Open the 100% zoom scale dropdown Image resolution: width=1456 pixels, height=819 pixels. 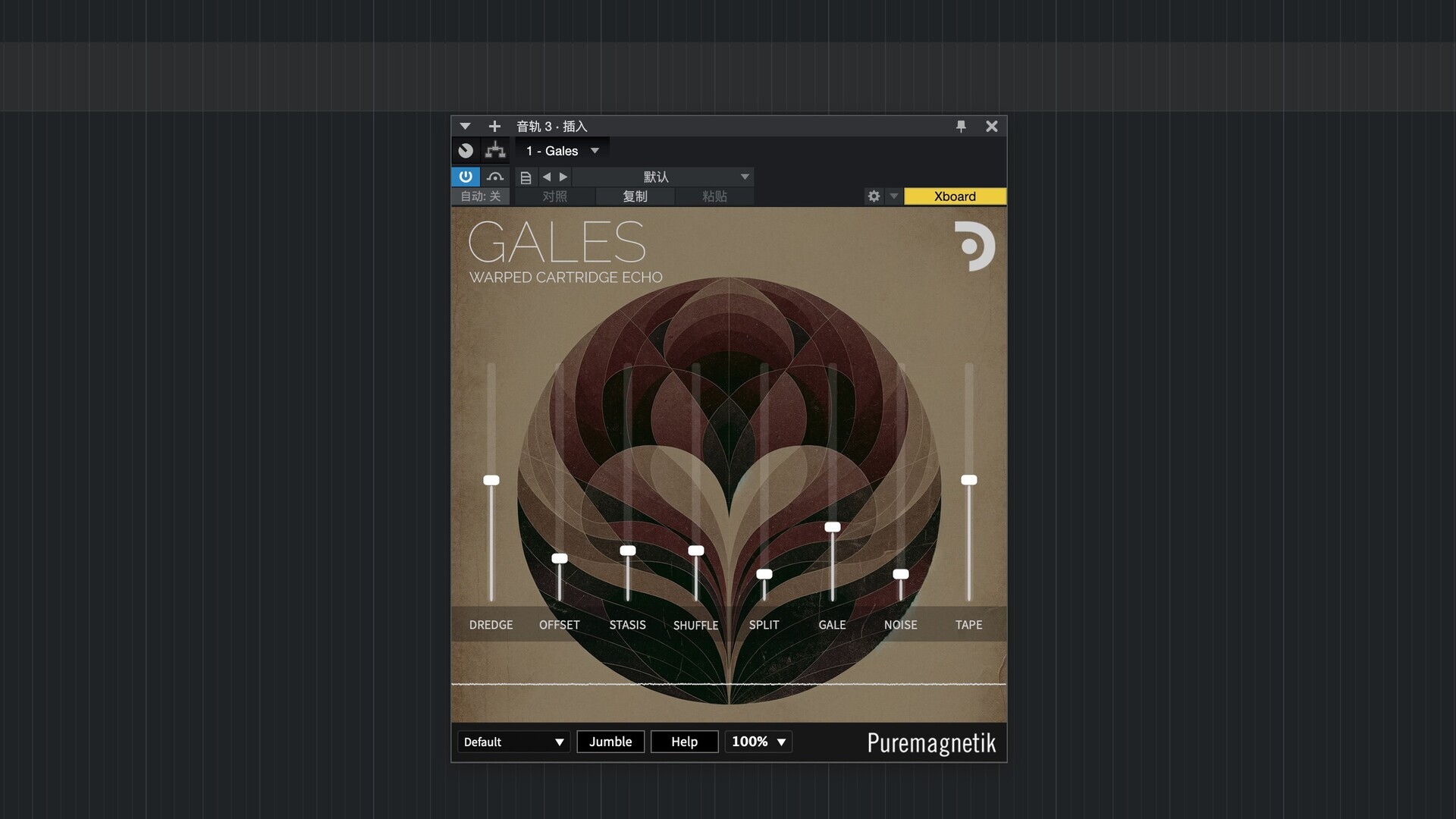(758, 742)
